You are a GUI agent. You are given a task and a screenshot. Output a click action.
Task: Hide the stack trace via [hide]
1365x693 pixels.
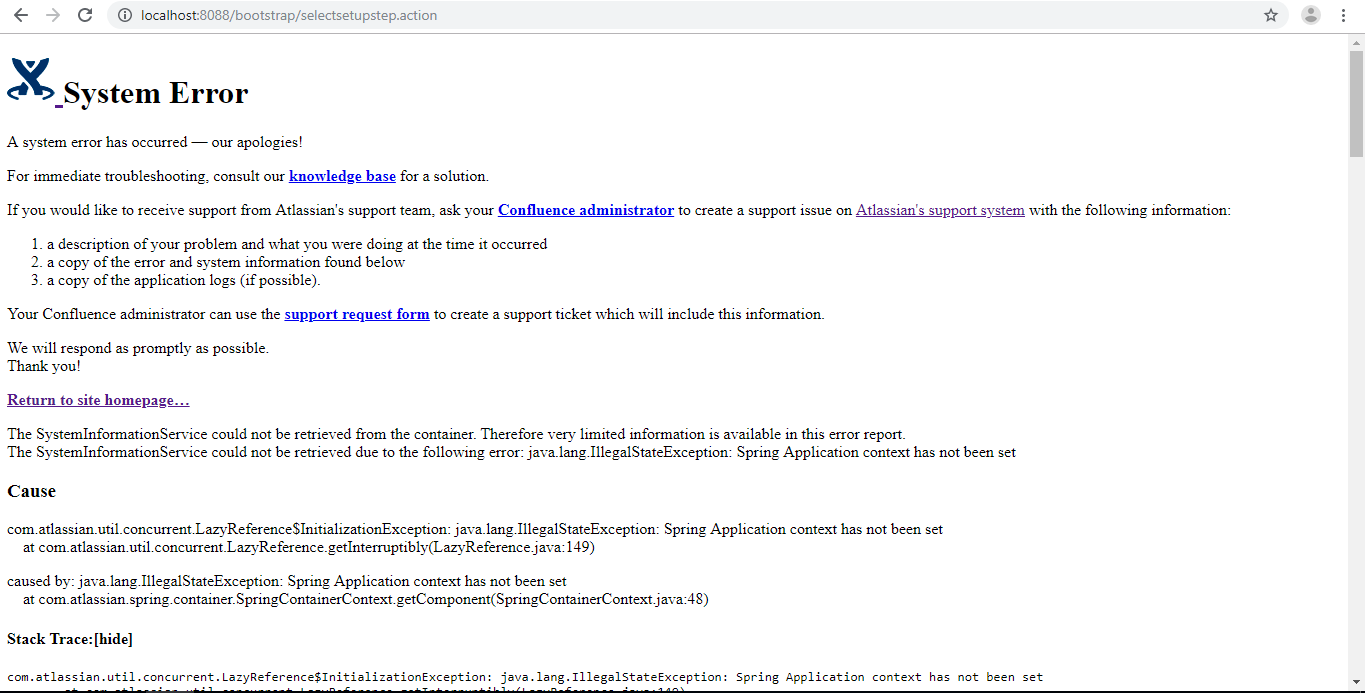click(113, 639)
